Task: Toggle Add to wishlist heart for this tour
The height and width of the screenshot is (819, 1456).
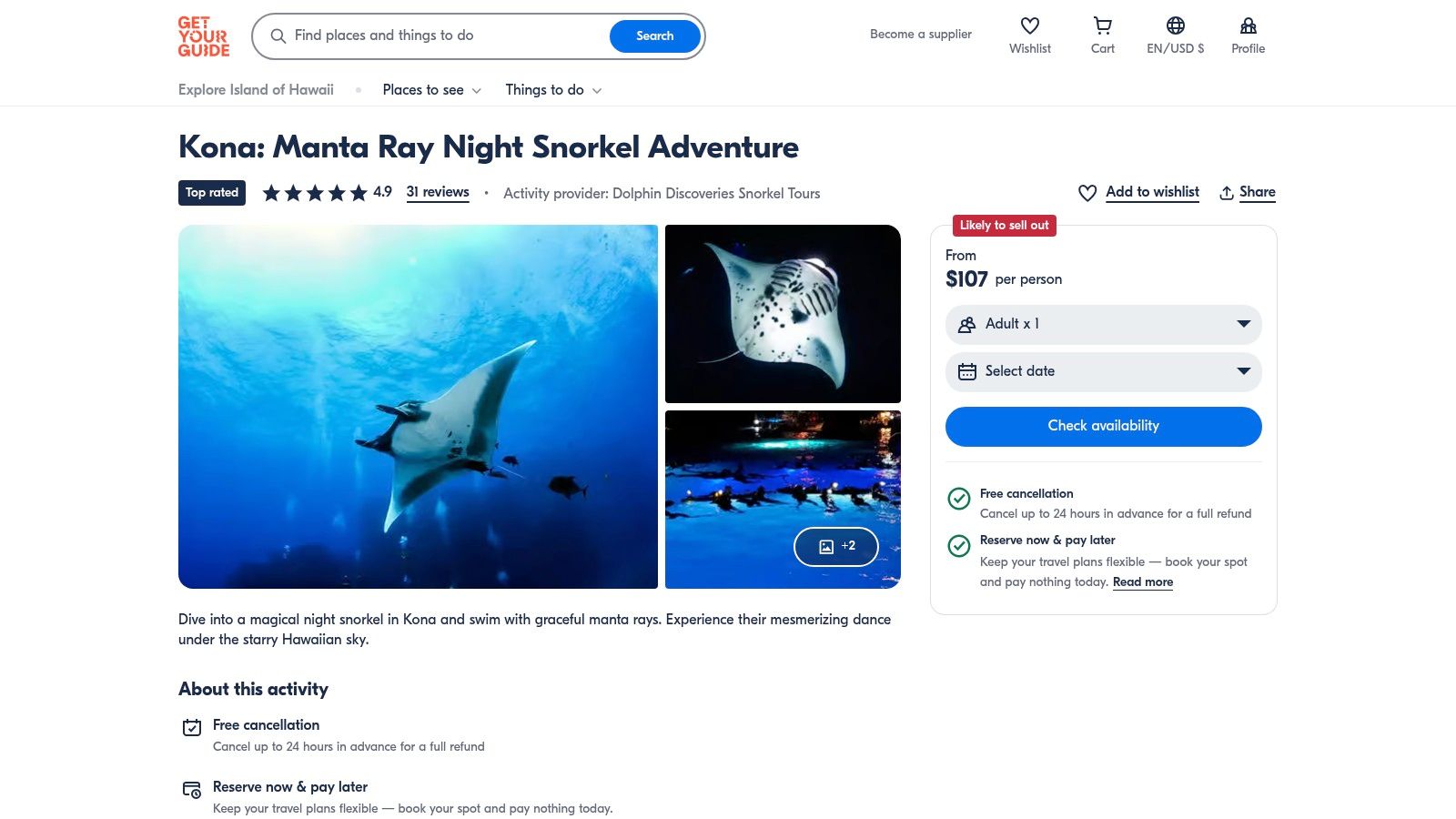Action: coord(1087,193)
